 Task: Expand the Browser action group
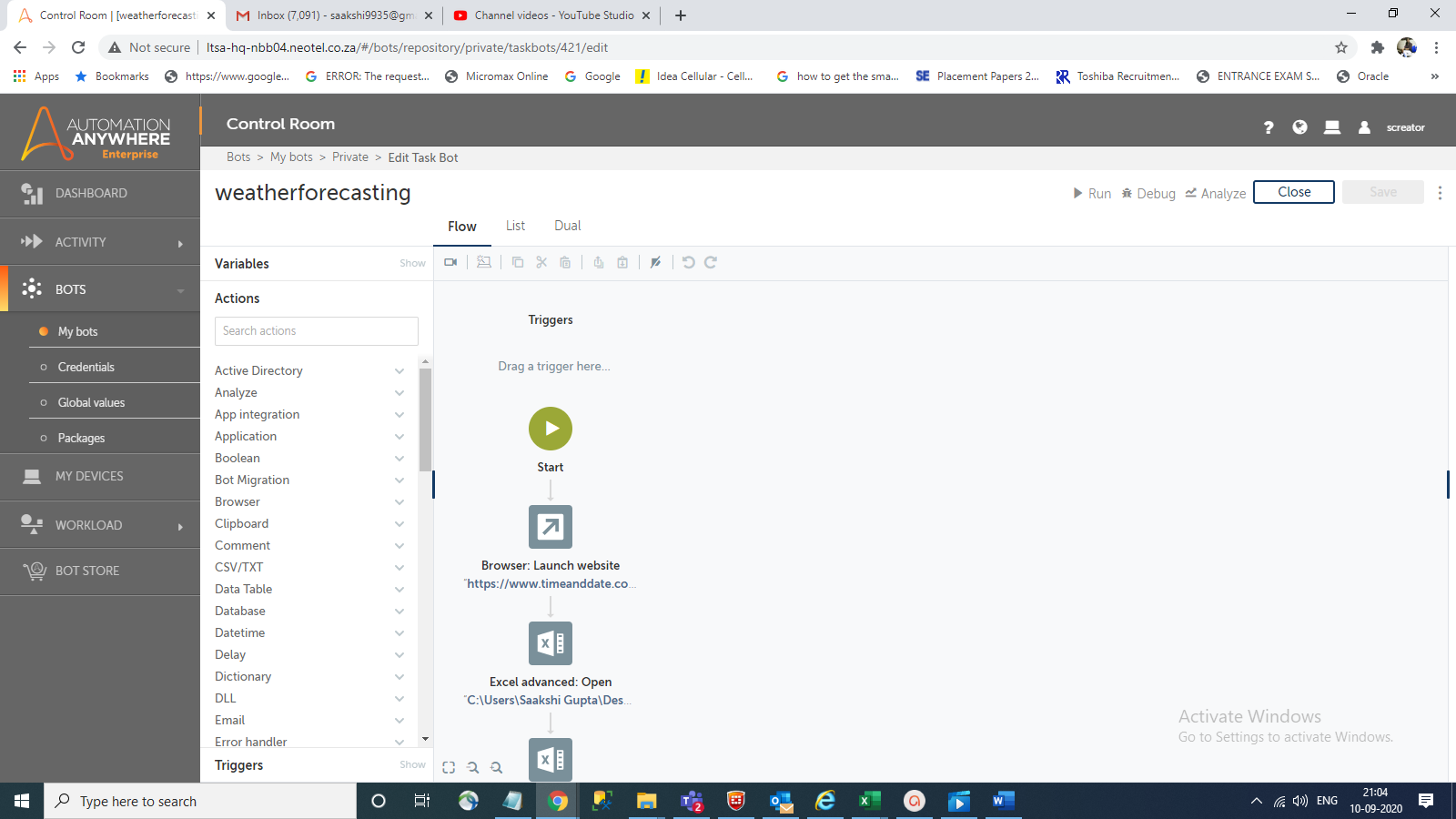(399, 501)
